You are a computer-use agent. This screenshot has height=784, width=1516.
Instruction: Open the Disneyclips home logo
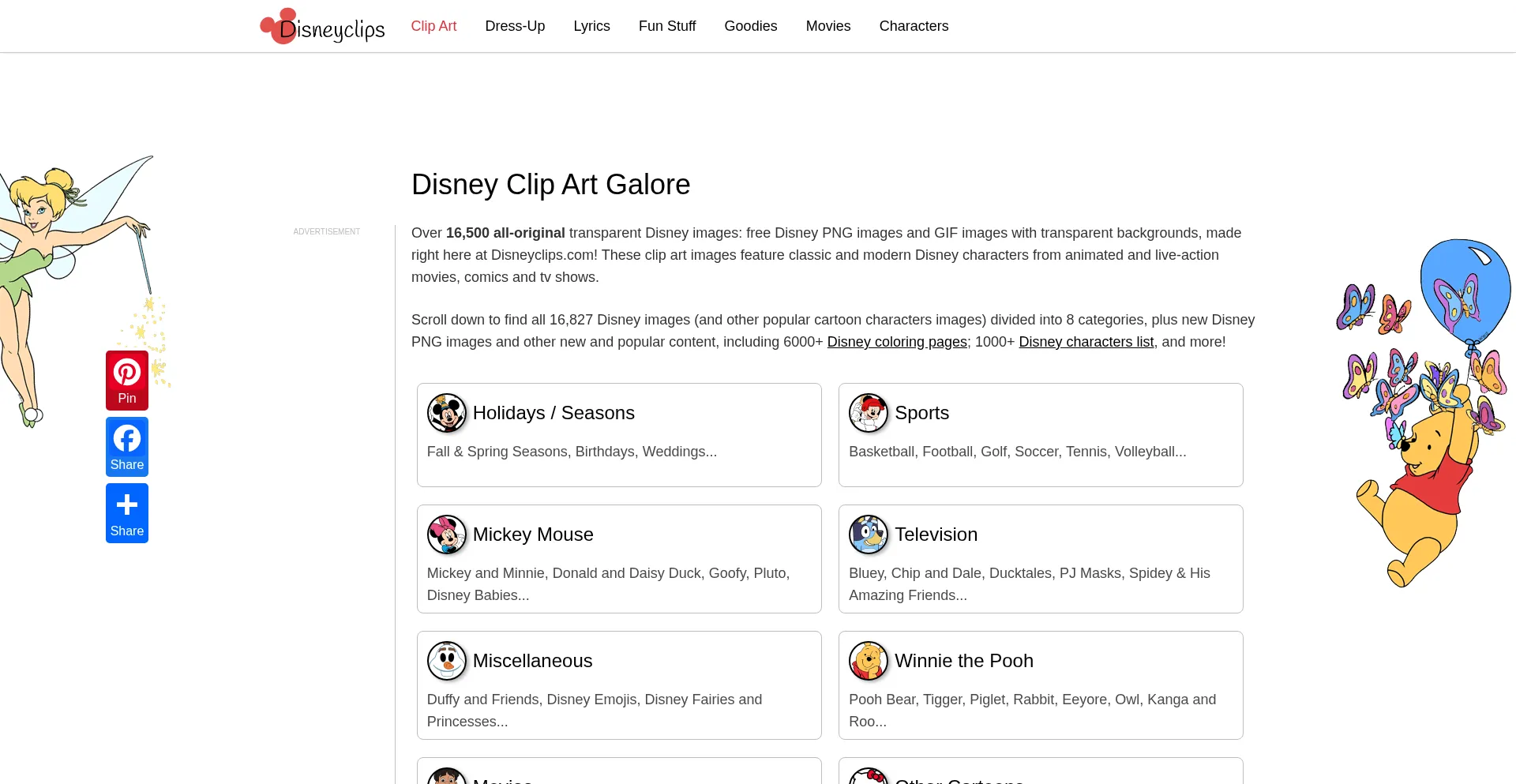(322, 26)
